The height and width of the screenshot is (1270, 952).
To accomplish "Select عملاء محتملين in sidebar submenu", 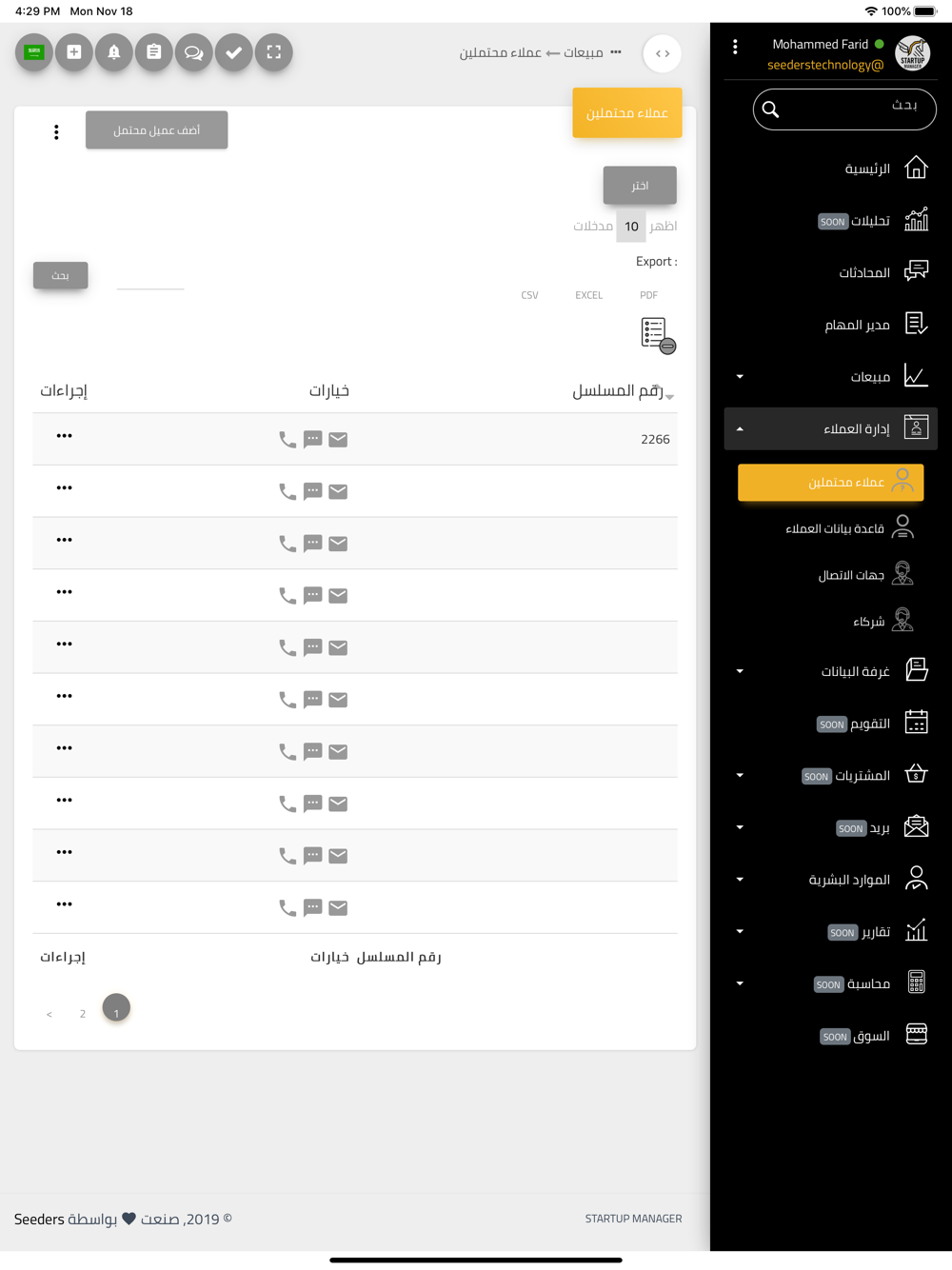I will tap(830, 483).
